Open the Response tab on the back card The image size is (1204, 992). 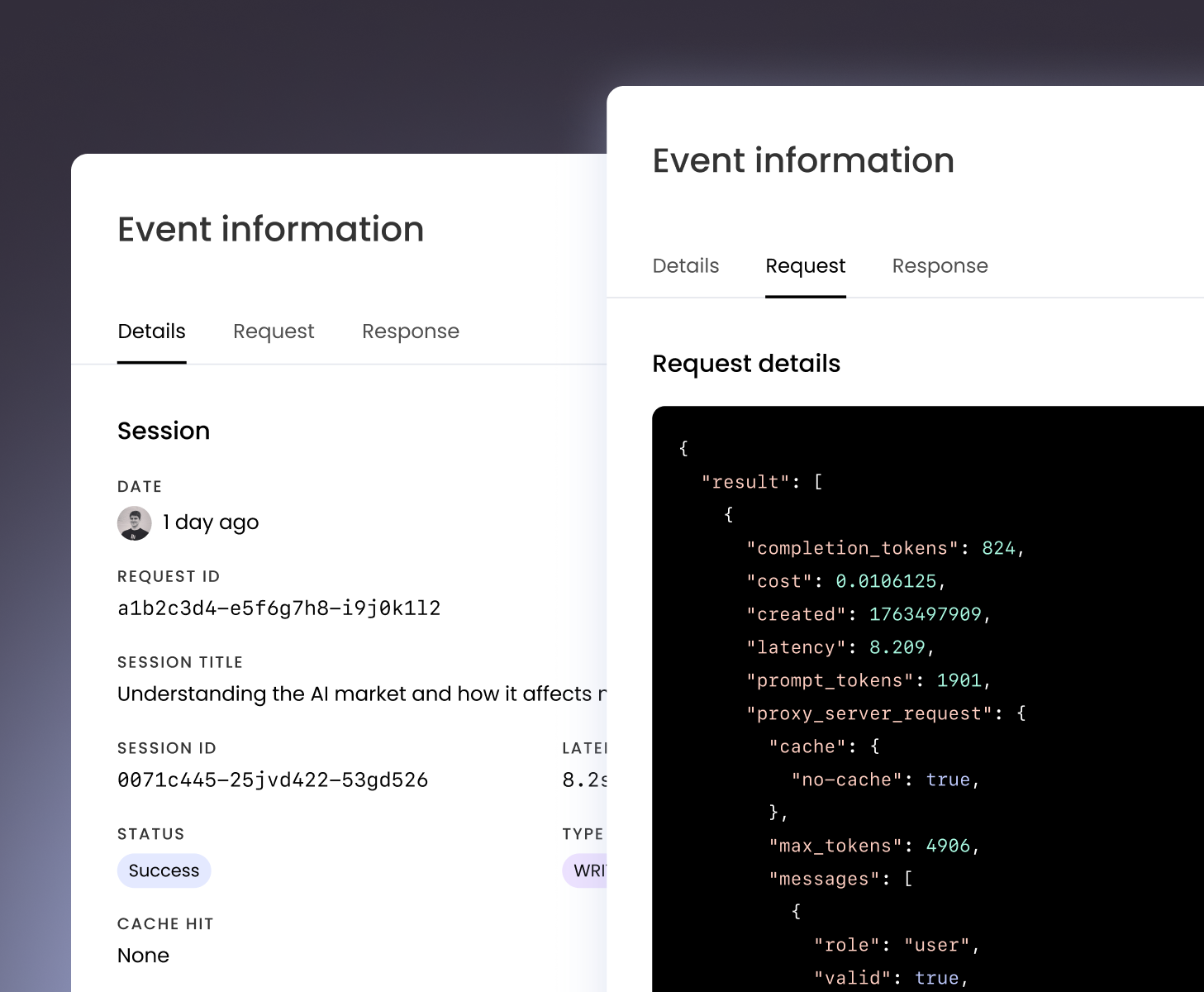(940, 265)
